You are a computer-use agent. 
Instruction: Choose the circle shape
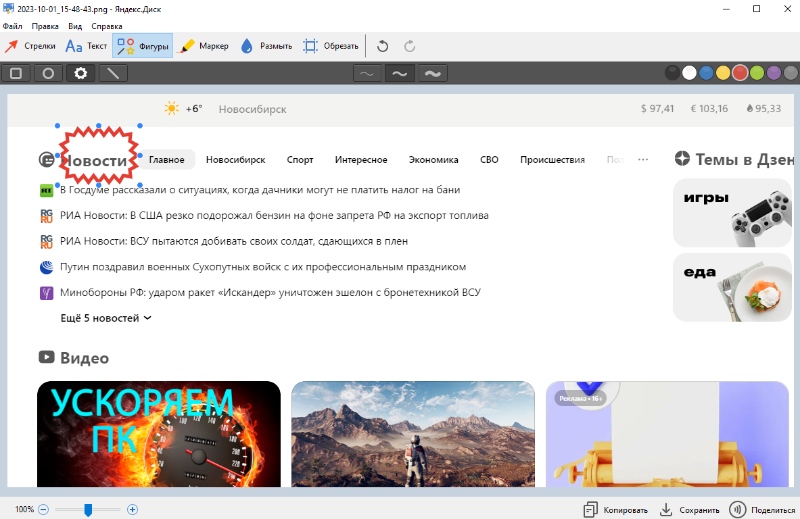point(48,73)
